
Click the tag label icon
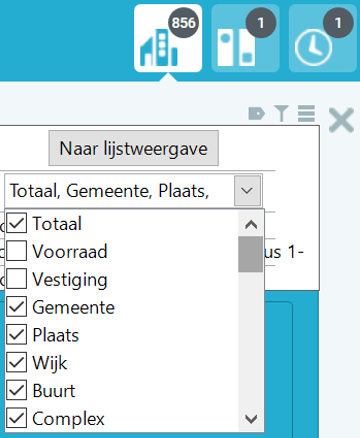tap(257, 114)
